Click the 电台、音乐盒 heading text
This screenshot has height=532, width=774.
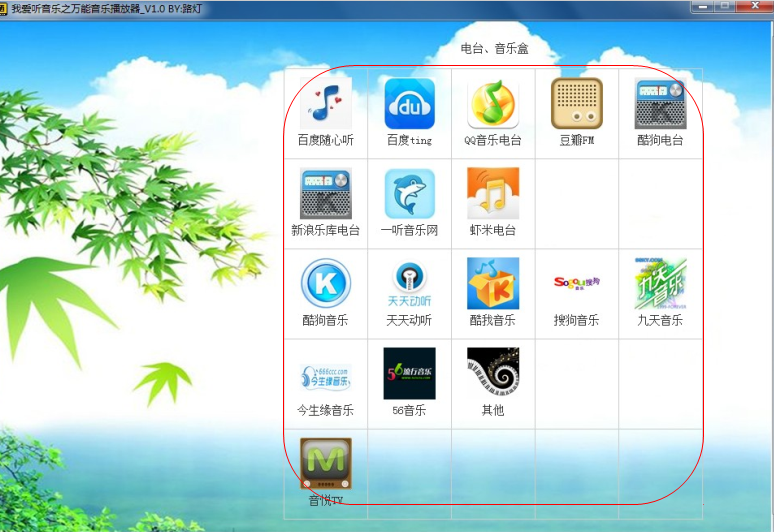pyautogui.click(x=495, y=48)
